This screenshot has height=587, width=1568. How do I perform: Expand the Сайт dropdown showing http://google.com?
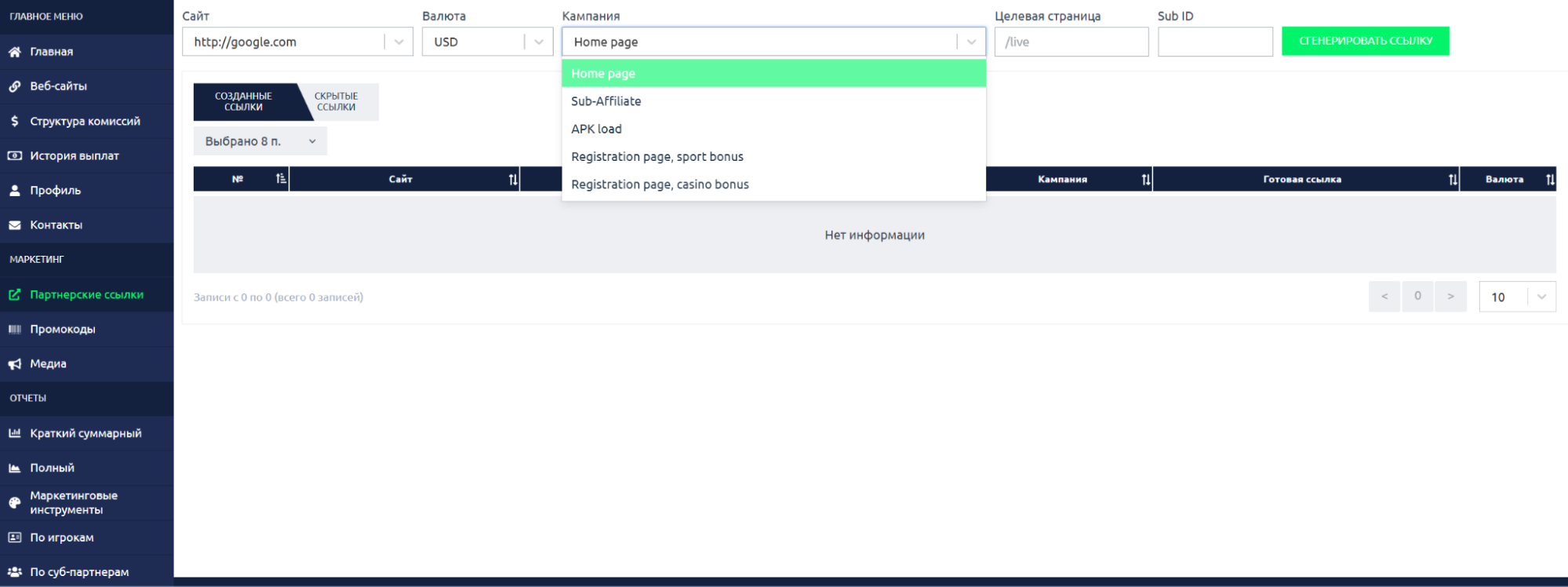point(398,42)
